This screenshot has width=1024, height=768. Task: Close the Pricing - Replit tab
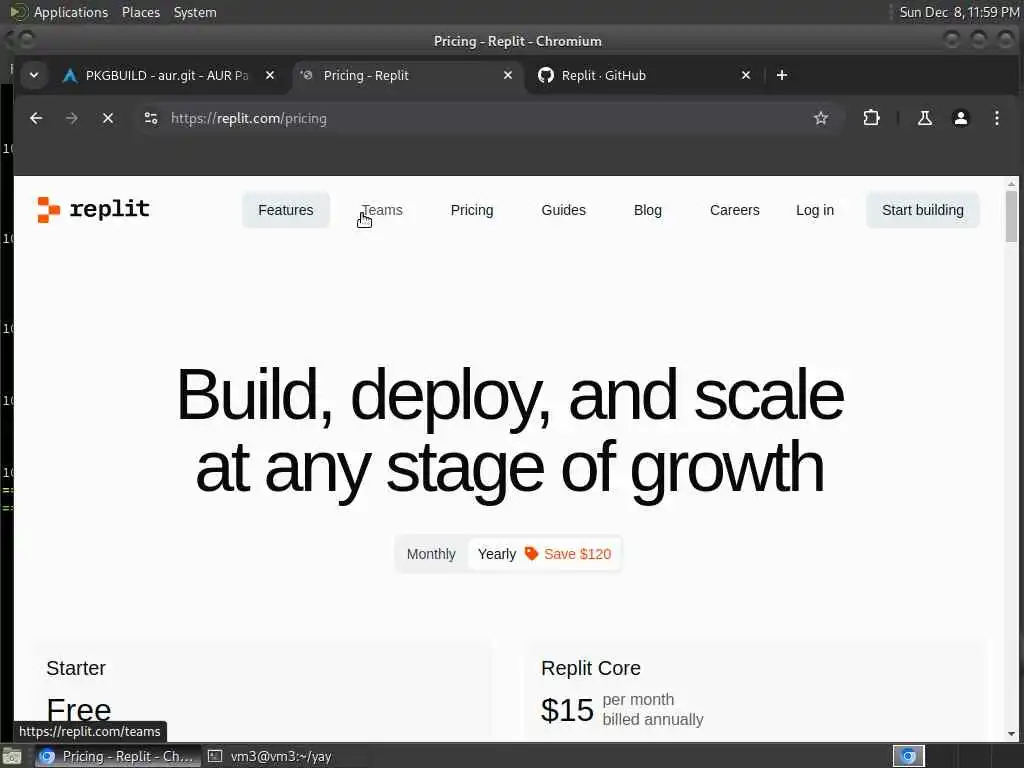[507, 75]
